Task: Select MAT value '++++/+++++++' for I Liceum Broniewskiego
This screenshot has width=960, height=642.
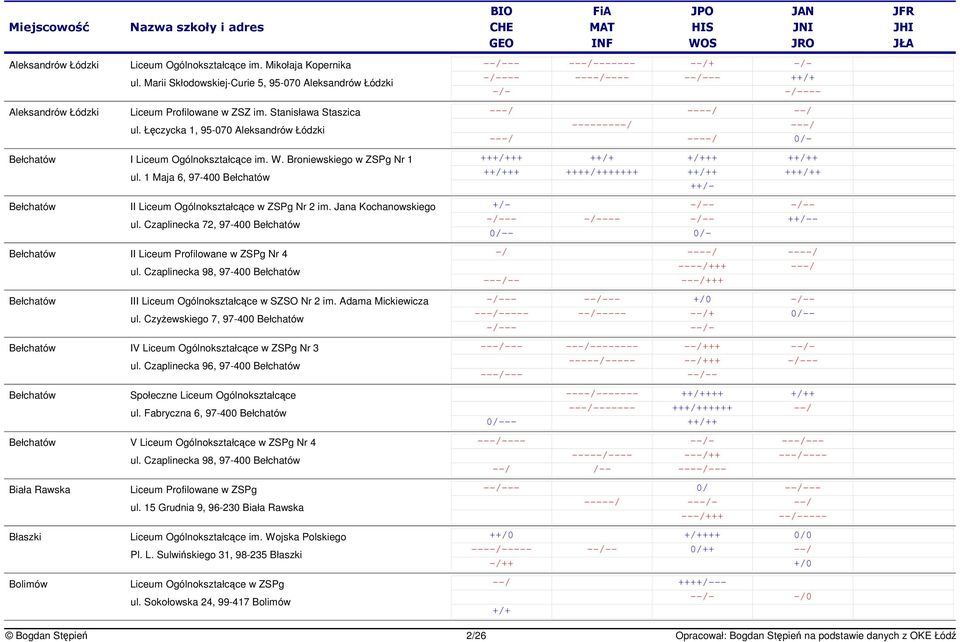Action: [601, 172]
